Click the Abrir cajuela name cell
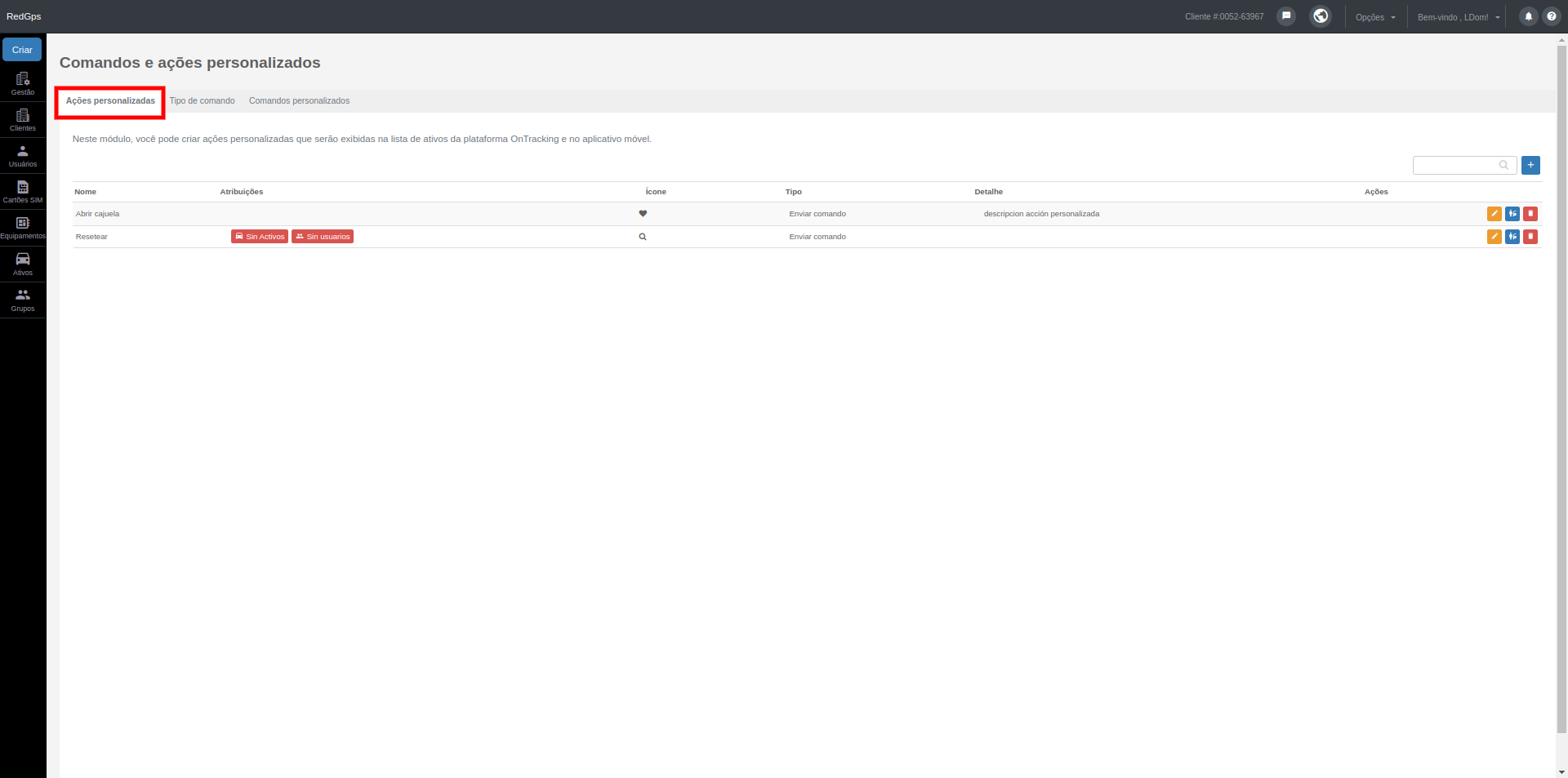 click(x=97, y=214)
